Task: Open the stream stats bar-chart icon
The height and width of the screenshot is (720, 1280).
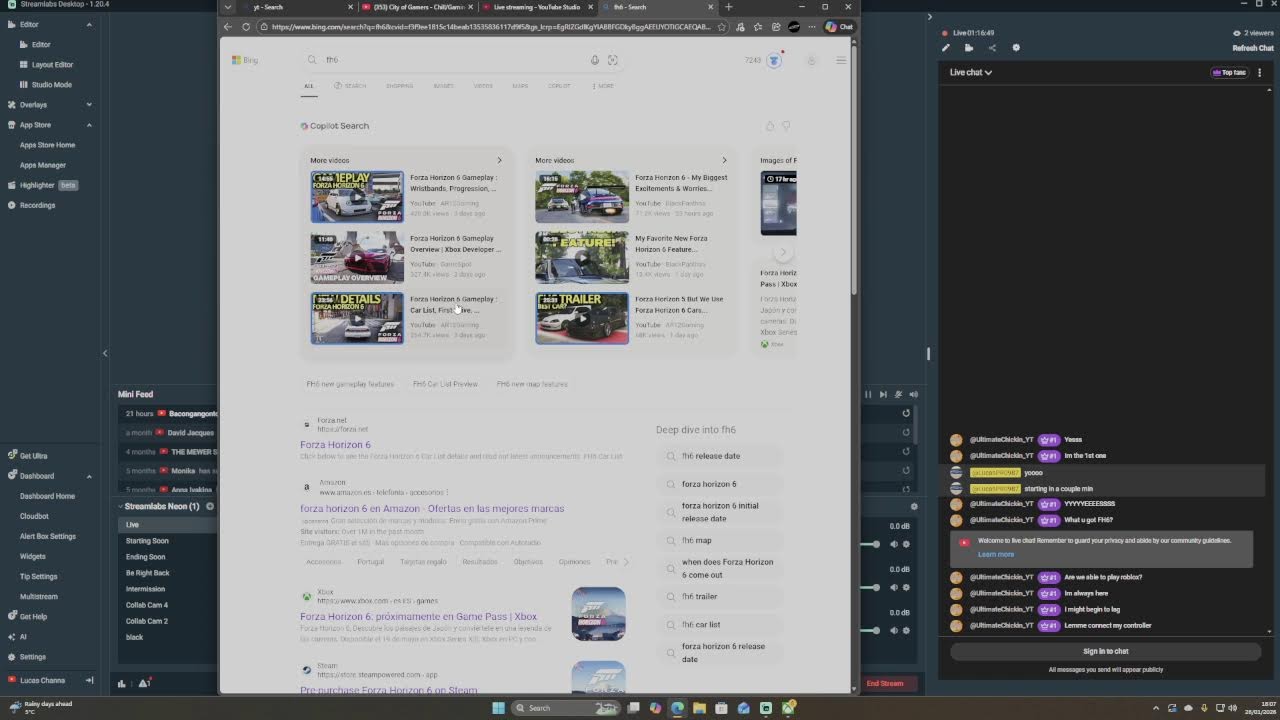Action: point(122,684)
